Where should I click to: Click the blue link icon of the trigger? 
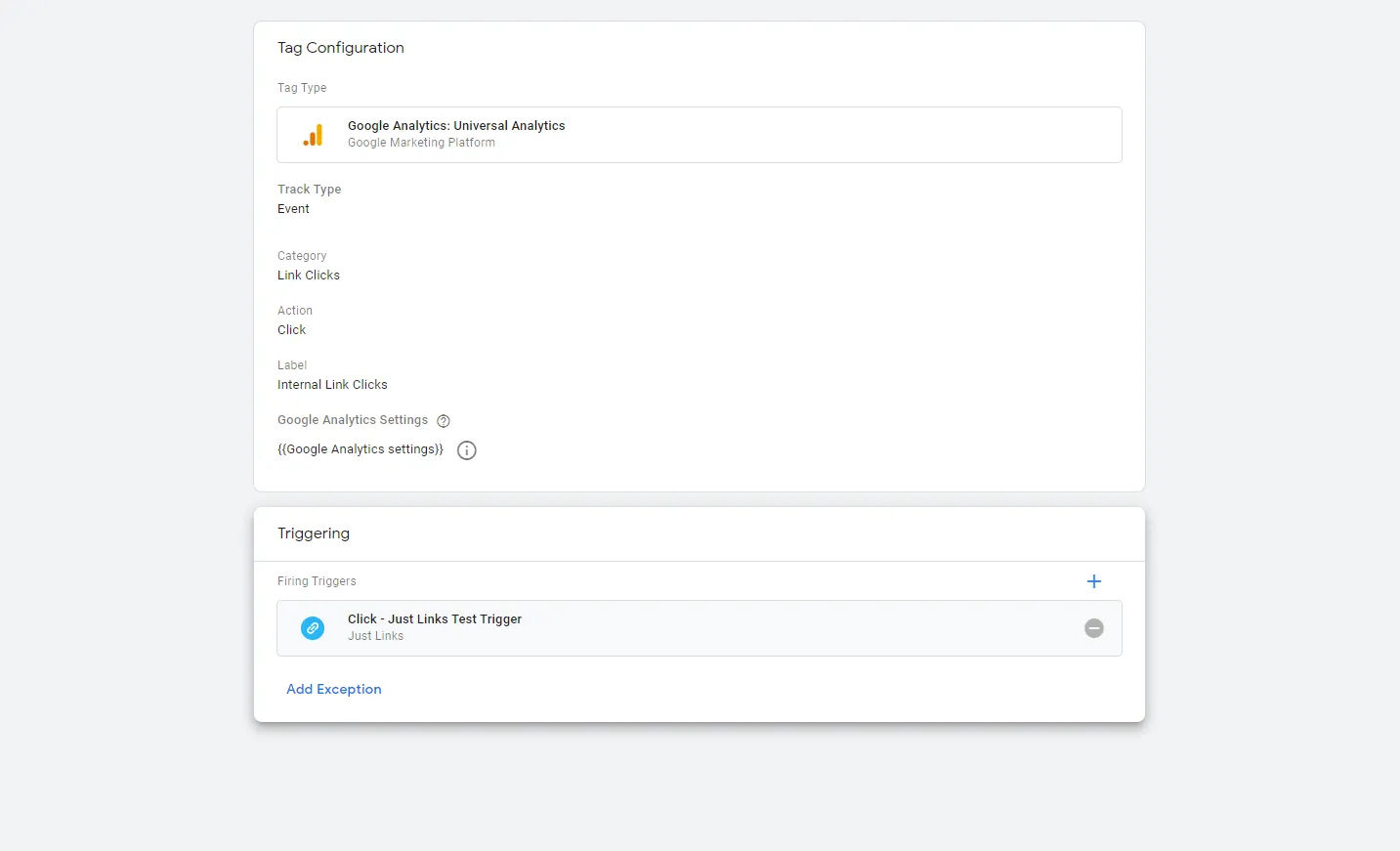coord(313,628)
